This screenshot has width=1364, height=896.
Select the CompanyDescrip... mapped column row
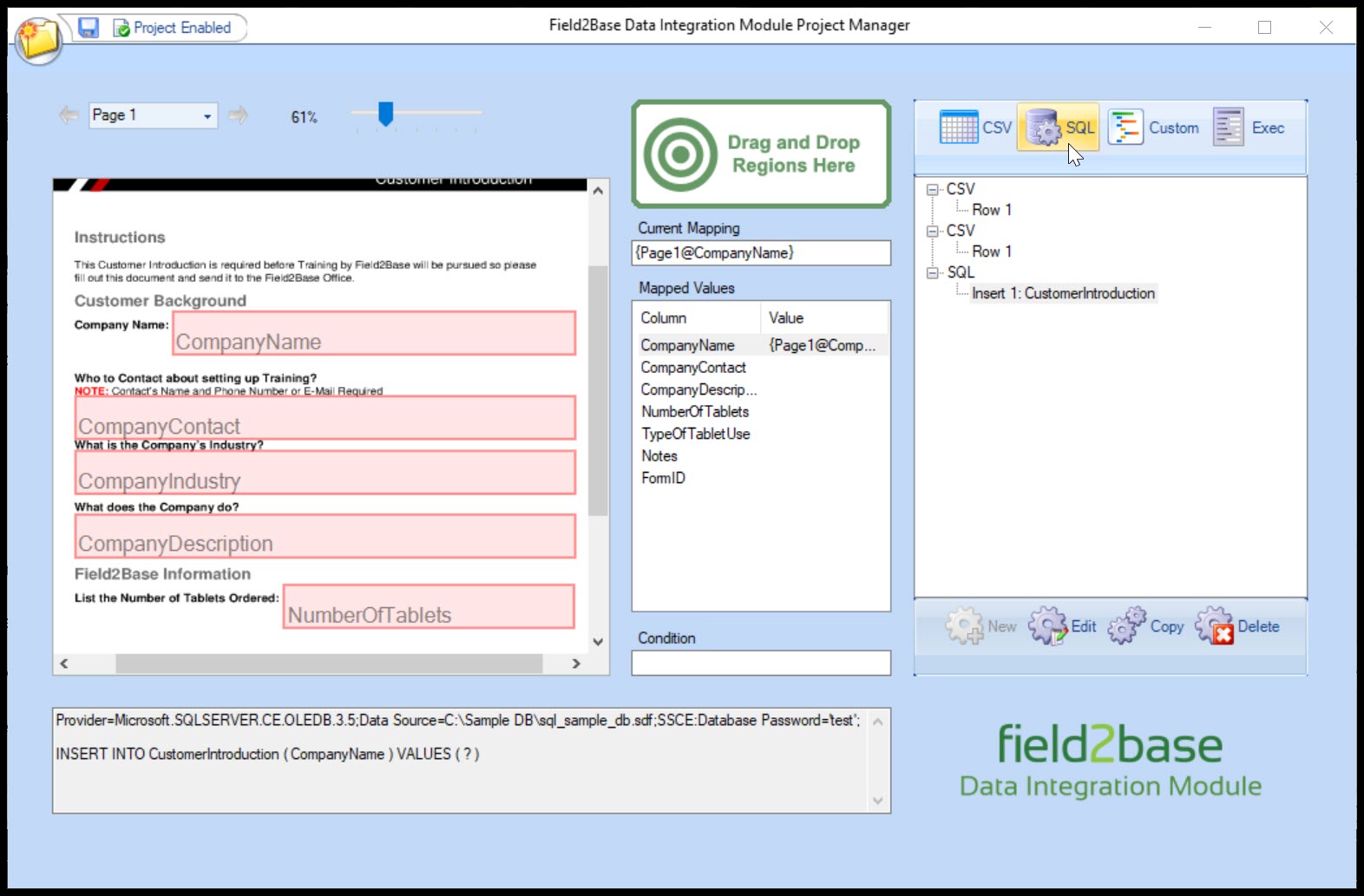pyautogui.click(x=761, y=389)
